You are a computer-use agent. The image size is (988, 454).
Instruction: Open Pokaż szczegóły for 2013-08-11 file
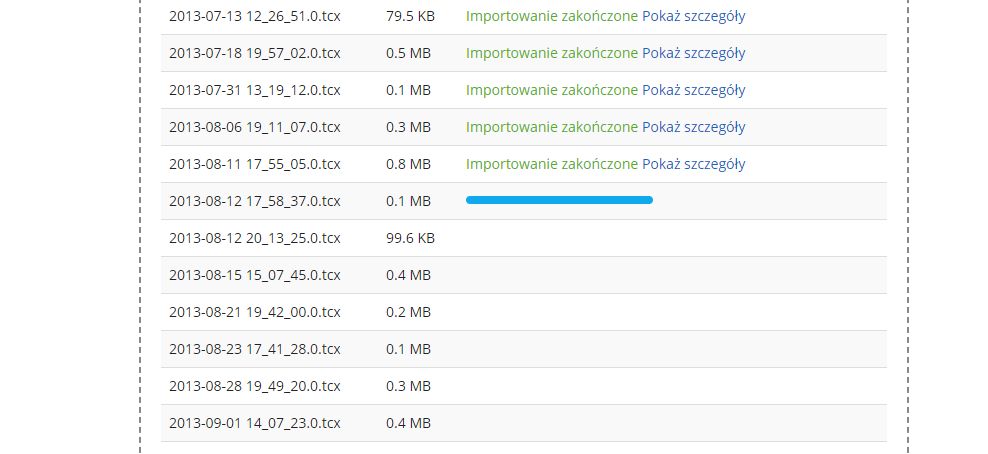693,164
